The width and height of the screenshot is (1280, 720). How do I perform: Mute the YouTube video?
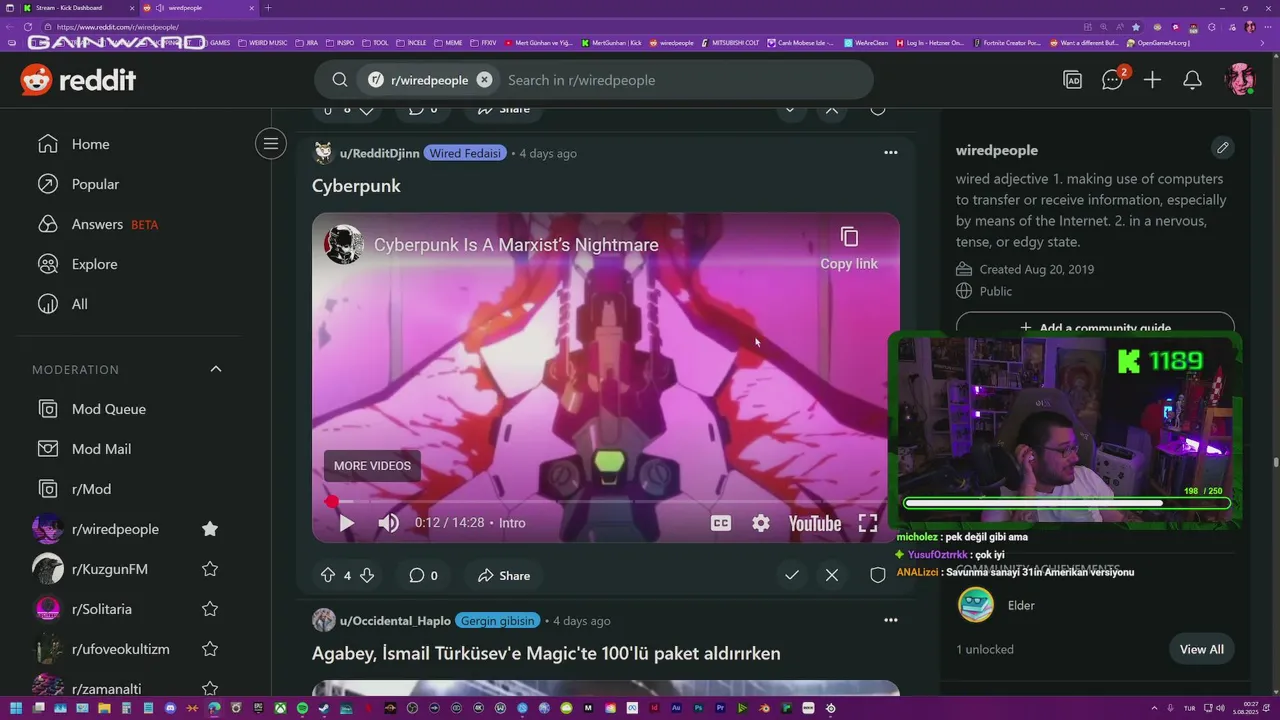[x=388, y=523]
